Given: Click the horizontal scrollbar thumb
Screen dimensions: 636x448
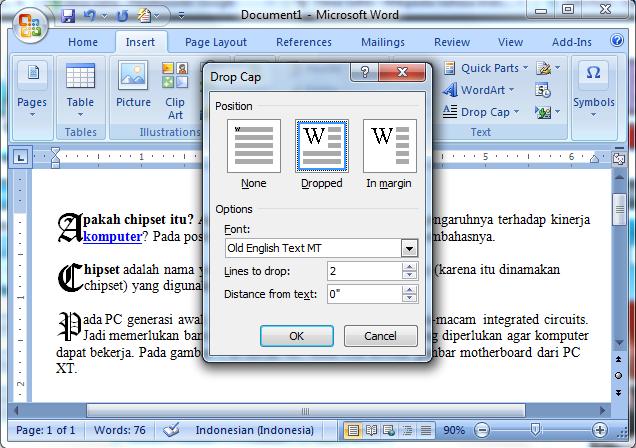Looking at the screenshot, I should pyautogui.click(x=306, y=411).
